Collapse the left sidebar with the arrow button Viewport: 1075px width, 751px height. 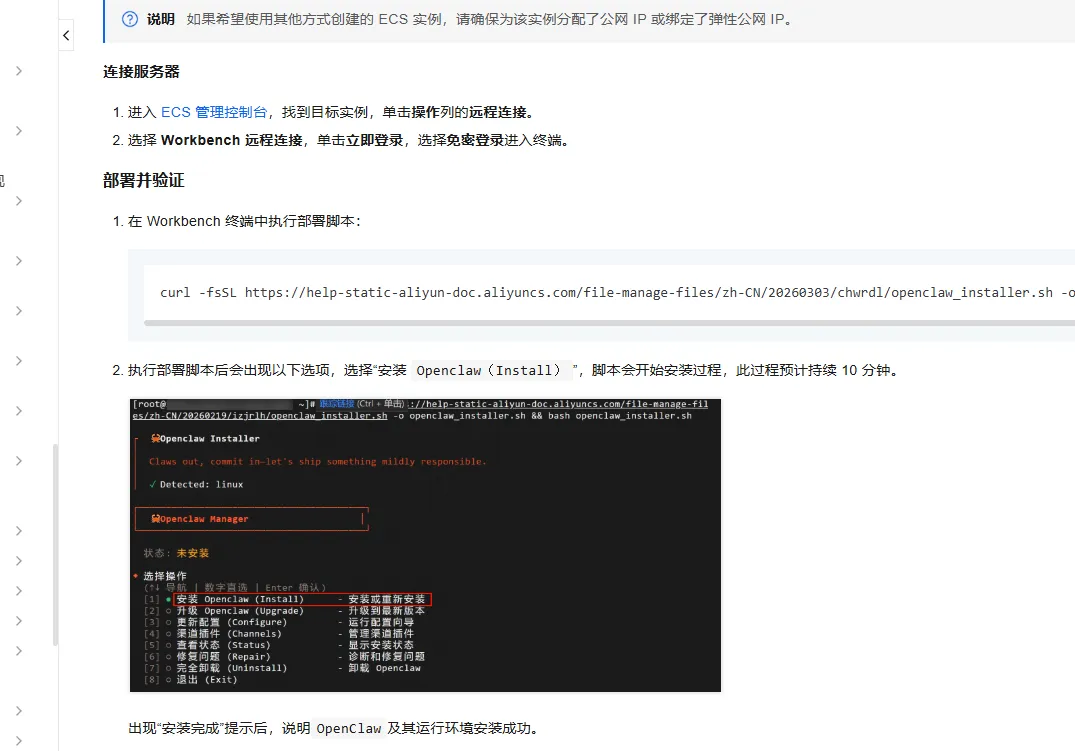click(x=66, y=36)
